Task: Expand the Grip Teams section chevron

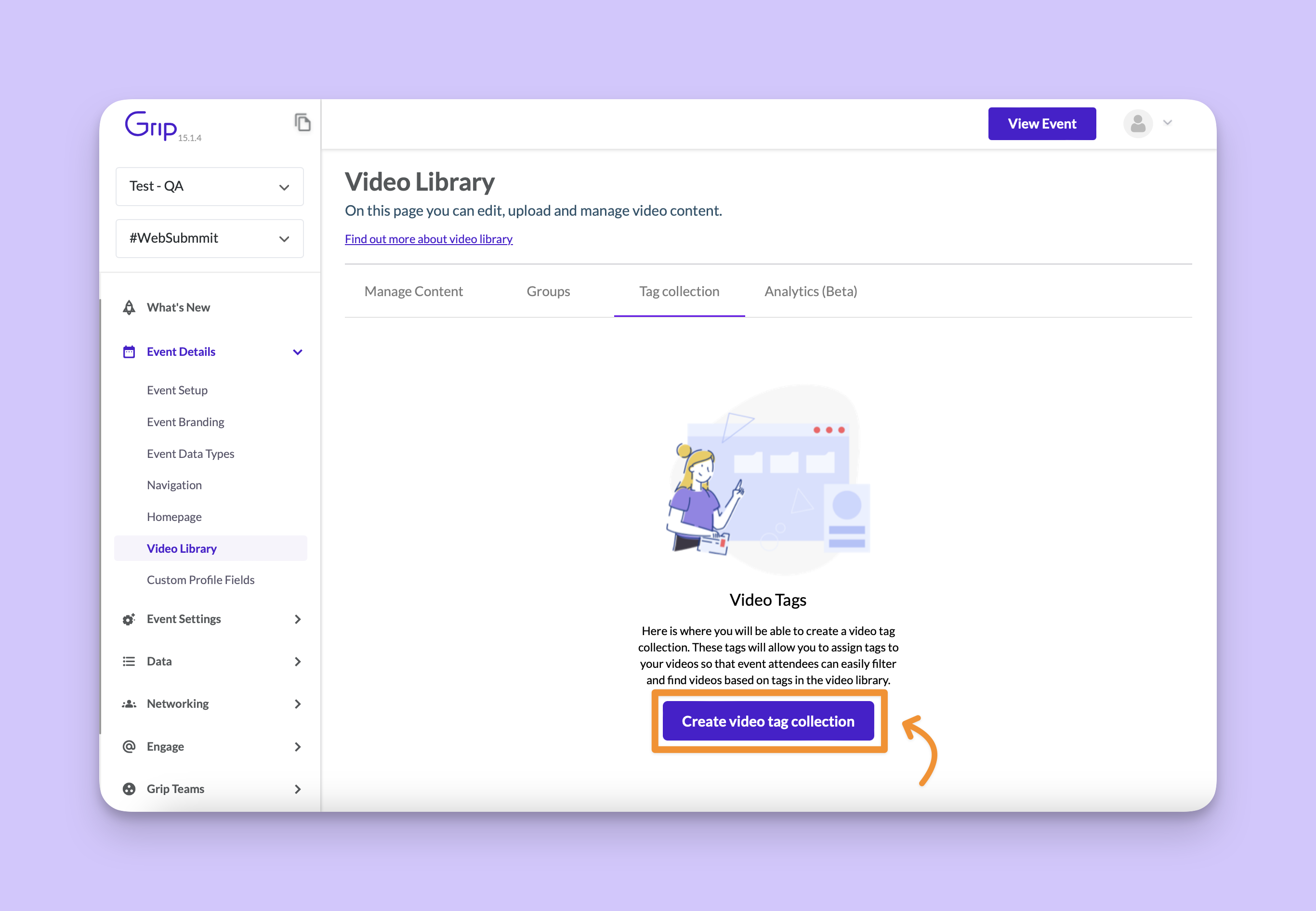Action: tap(298, 789)
